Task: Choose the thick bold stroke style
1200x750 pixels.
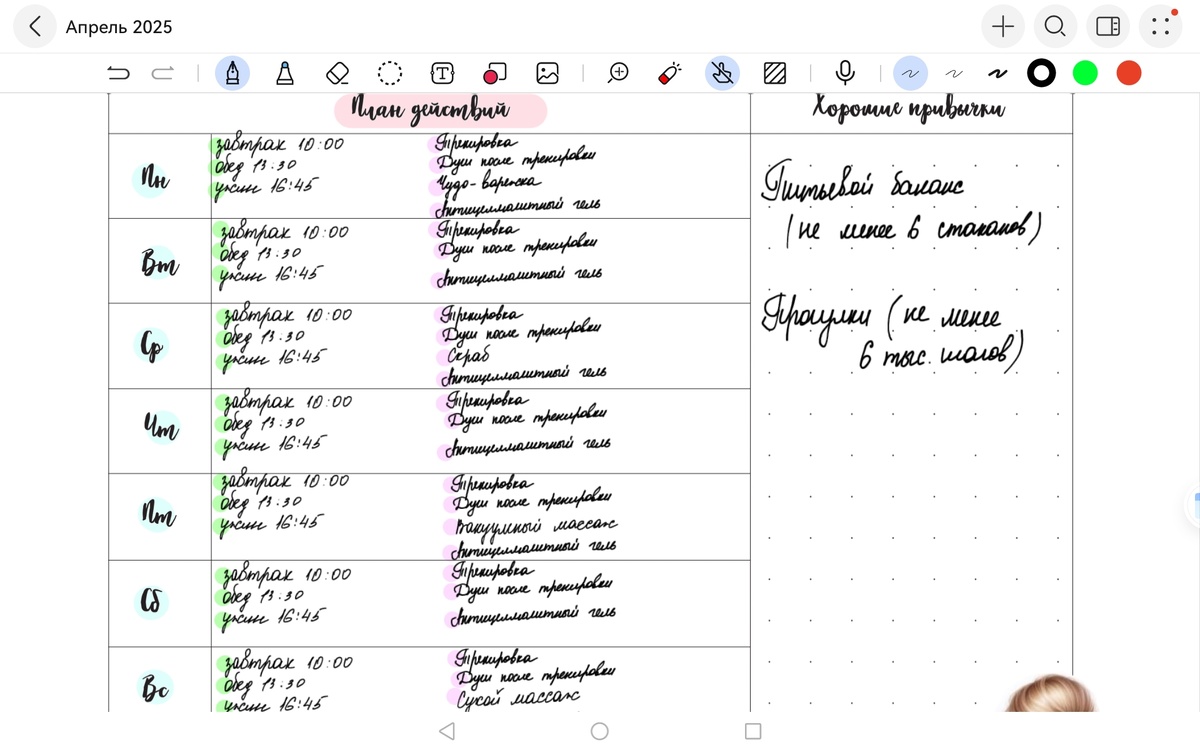Action: (x=997, y=73)
